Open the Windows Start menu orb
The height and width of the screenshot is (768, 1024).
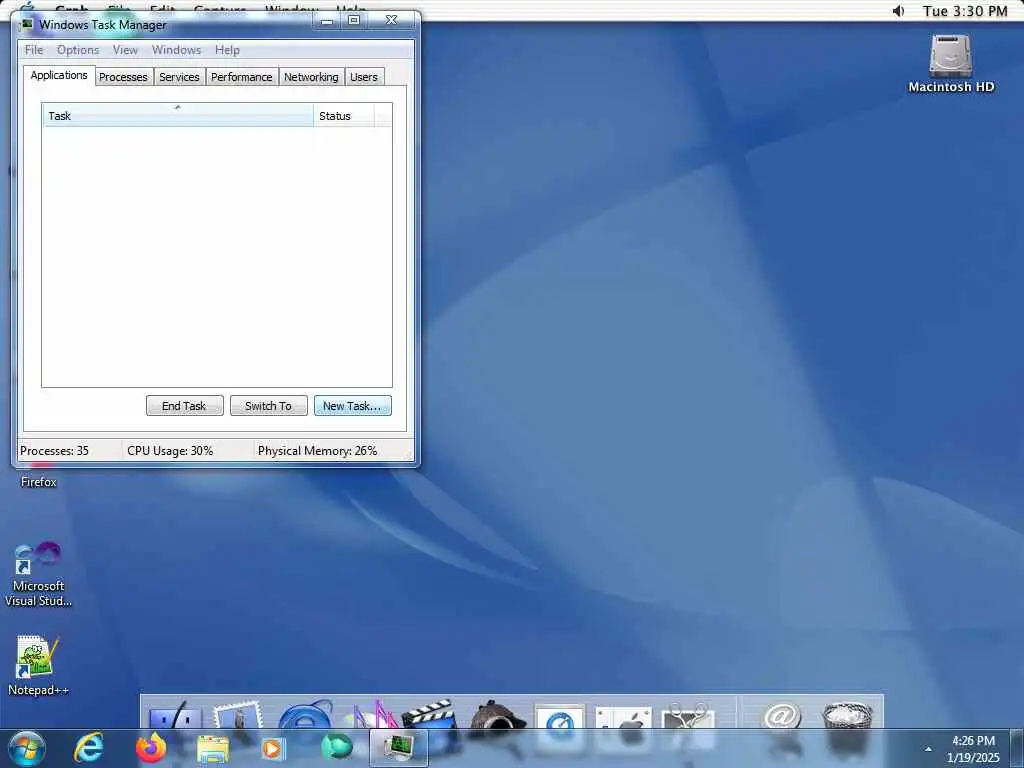[x=27, y=748]
